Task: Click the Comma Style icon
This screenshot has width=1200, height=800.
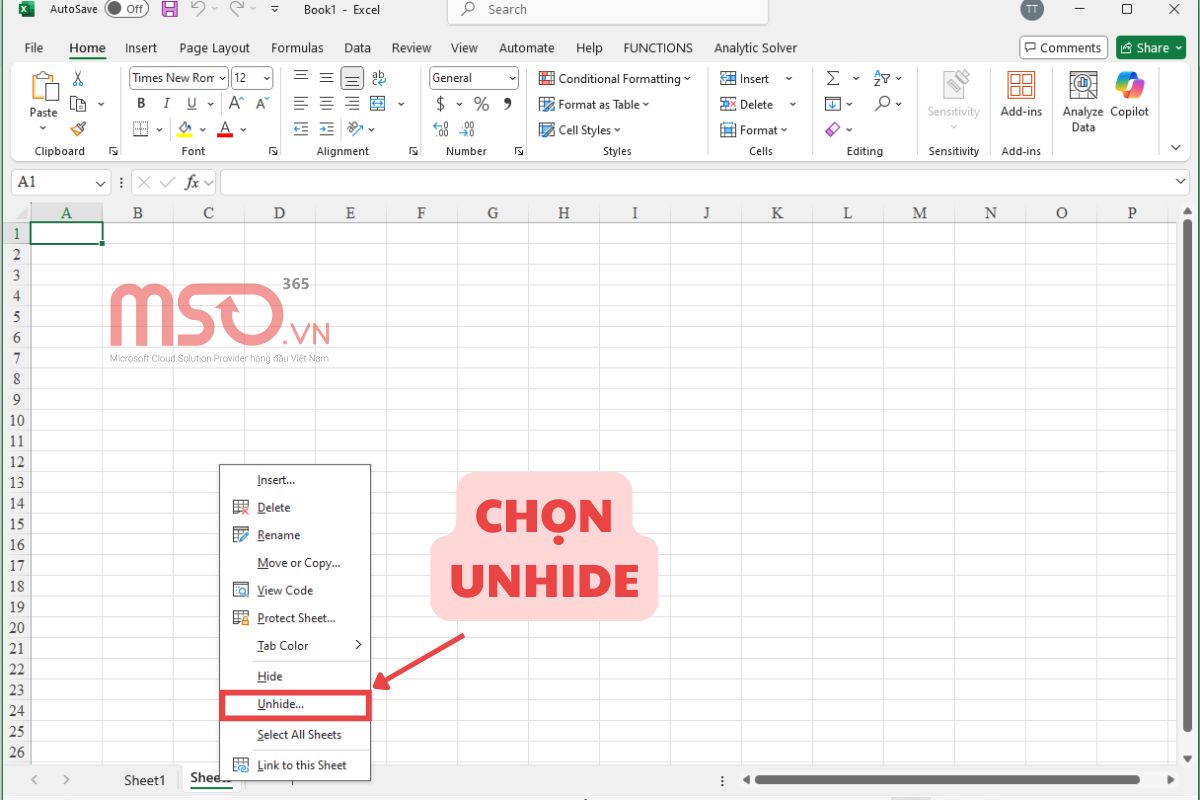Action: point(507,104)
